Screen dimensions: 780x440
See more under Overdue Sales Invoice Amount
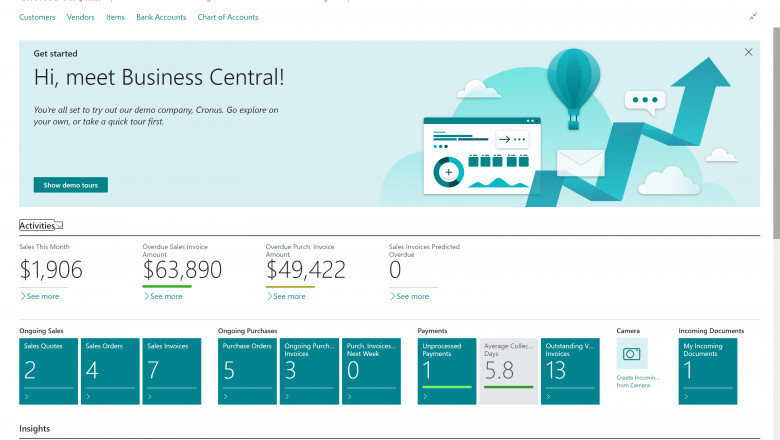(x=163, y=296)
